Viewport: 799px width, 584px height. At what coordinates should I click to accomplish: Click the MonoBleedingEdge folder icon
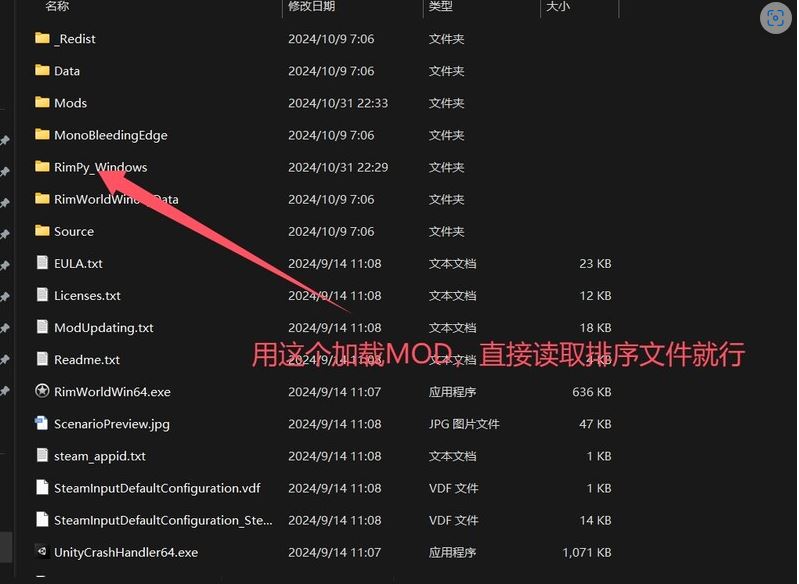click(x=42, y=135)
